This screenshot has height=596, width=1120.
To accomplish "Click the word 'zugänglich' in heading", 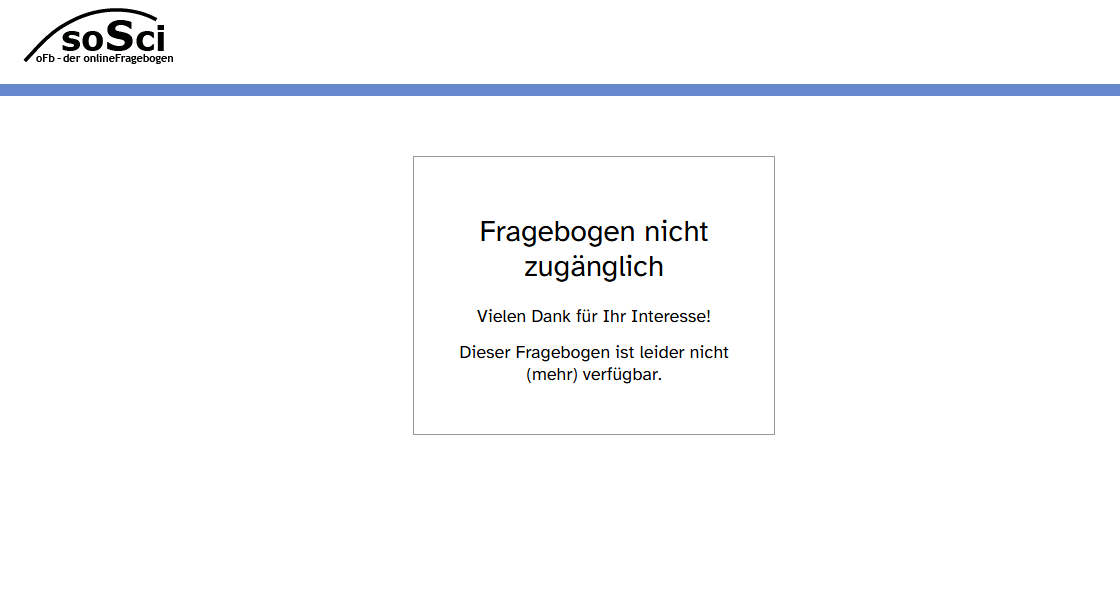I will click(x=593, y=267).
